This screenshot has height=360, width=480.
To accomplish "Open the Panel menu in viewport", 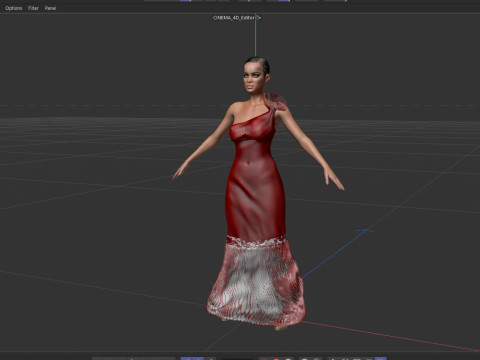I will [50, 8].
